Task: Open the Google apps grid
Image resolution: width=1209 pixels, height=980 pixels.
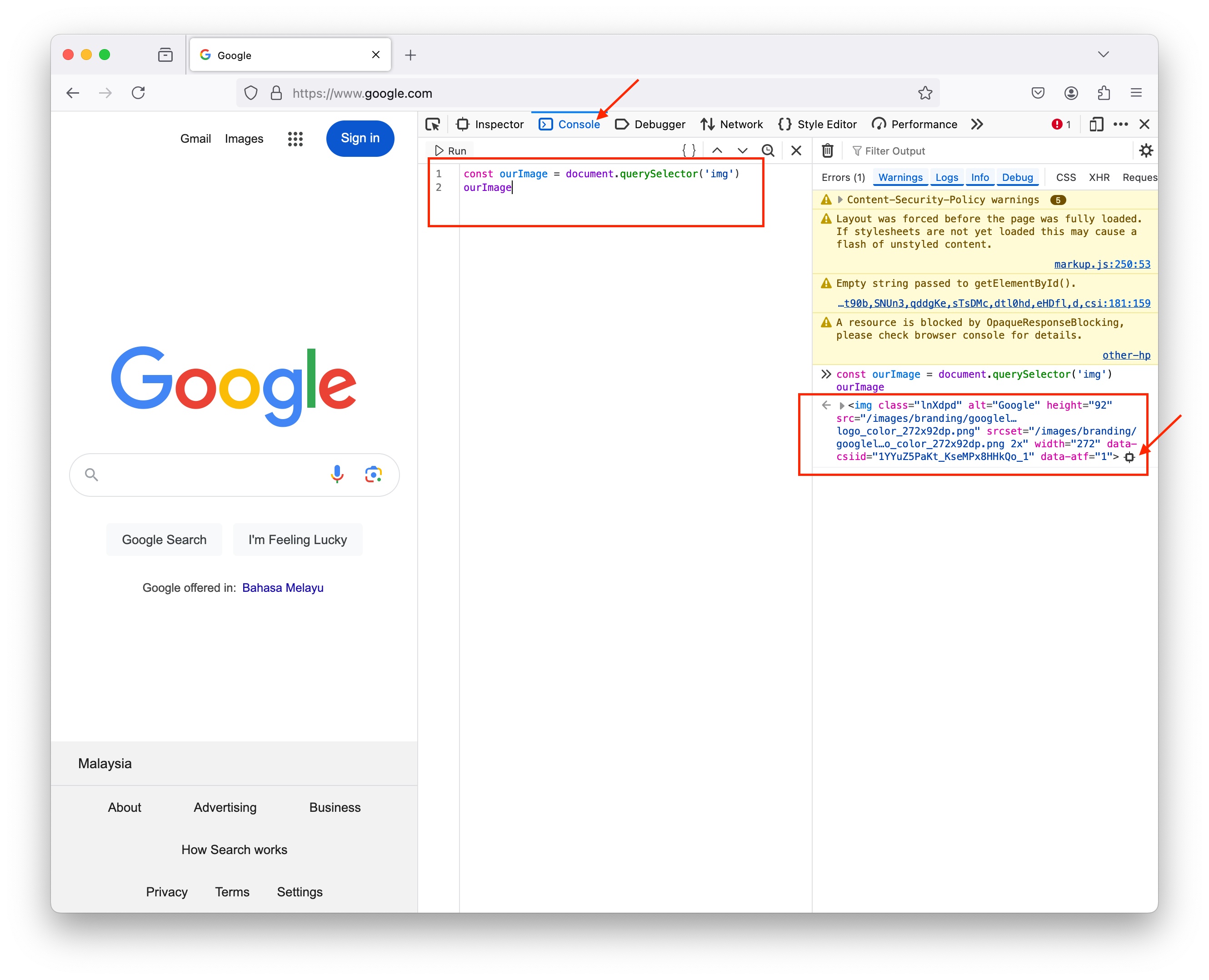Action: [295, 139]
